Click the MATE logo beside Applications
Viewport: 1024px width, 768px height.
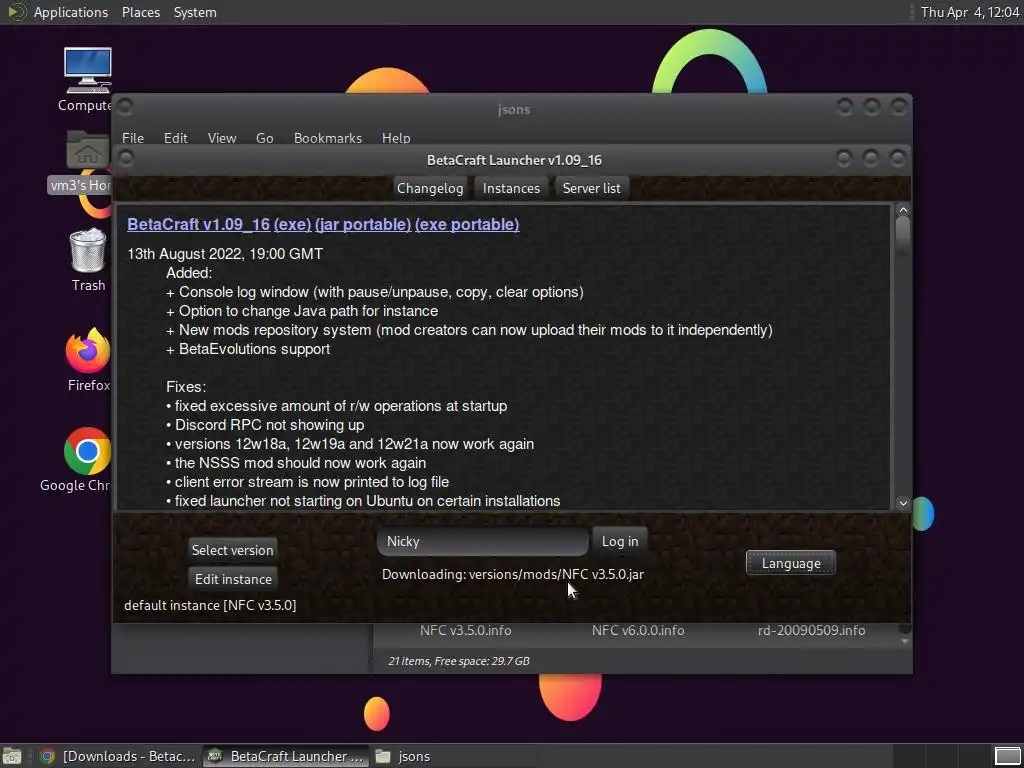coord(16,12)
